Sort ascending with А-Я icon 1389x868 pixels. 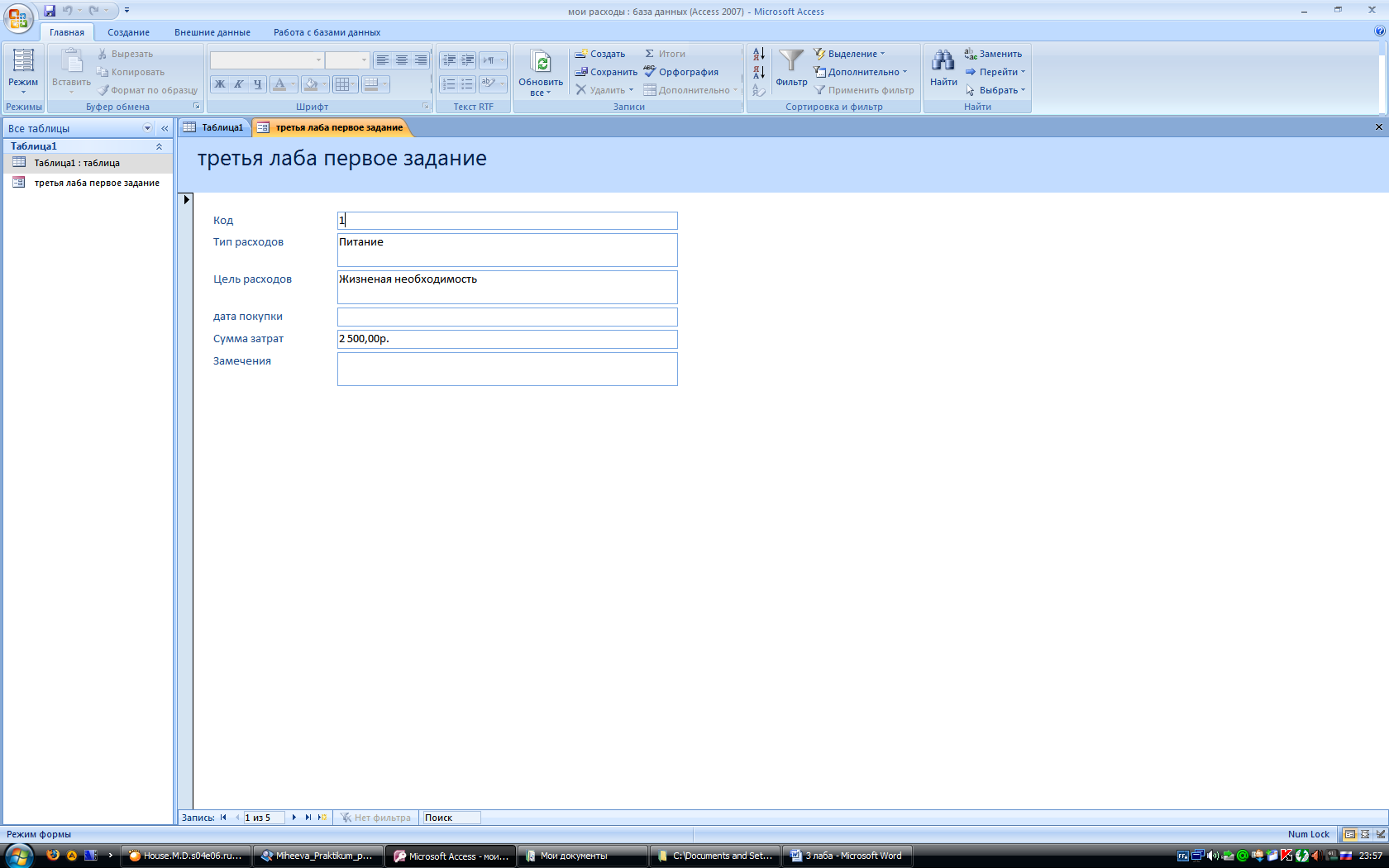[759, 54]
